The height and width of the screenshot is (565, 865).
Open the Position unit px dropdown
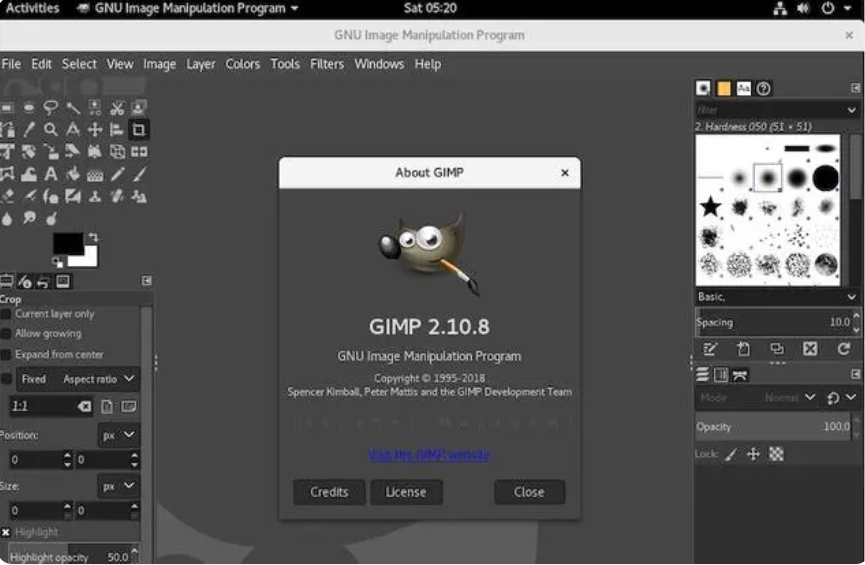118,435
